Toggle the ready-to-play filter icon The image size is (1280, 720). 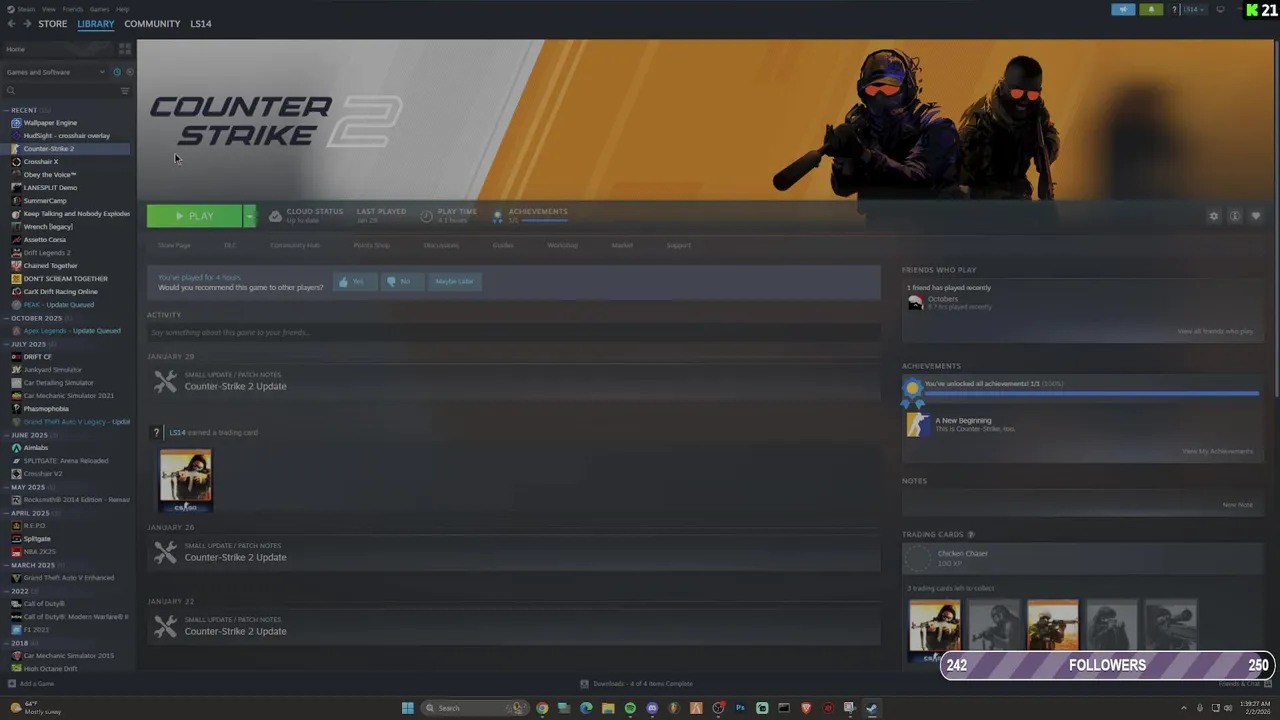click(128, 72)
